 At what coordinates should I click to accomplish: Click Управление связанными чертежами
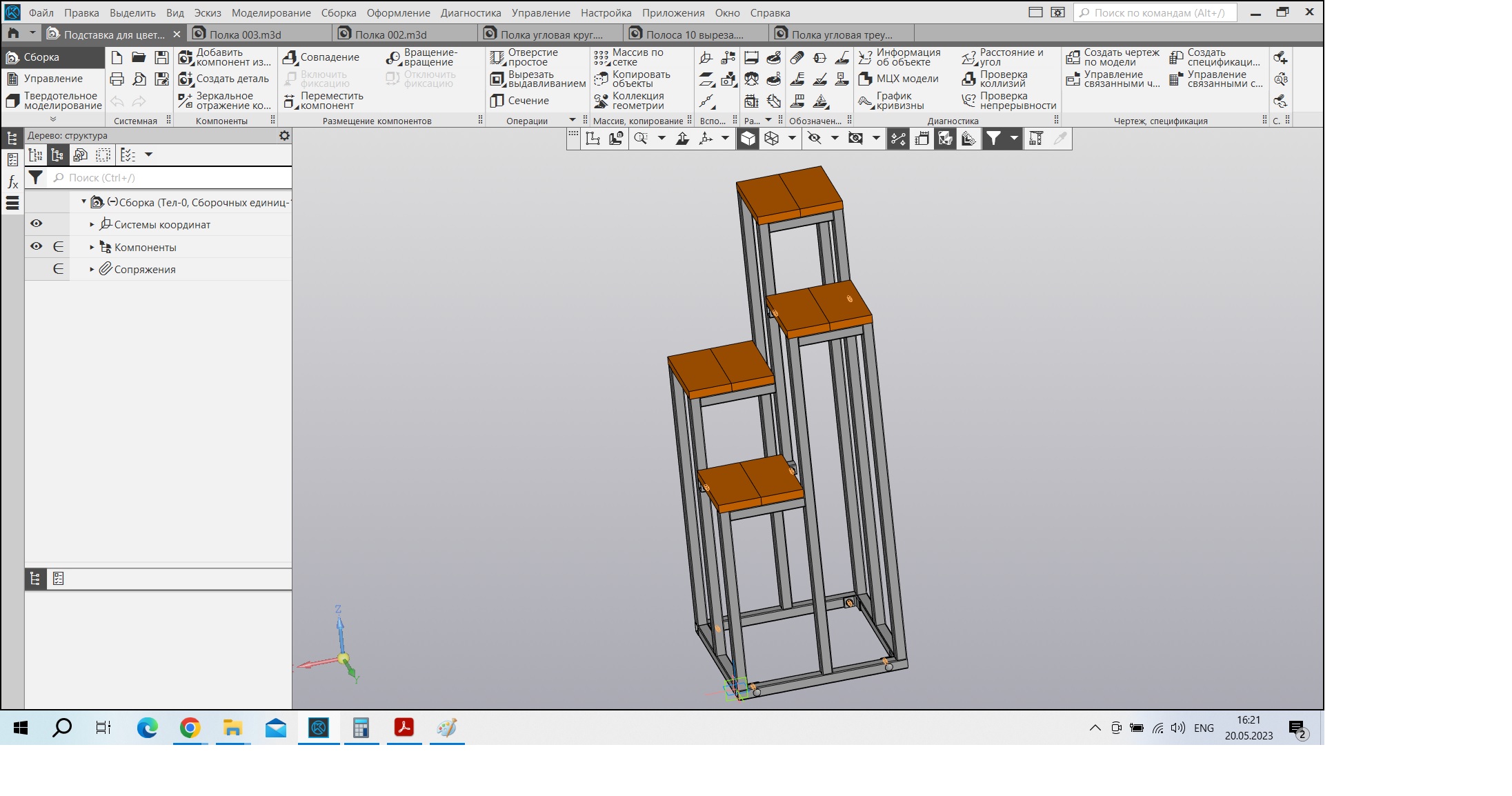click(x=1113, y=79)
